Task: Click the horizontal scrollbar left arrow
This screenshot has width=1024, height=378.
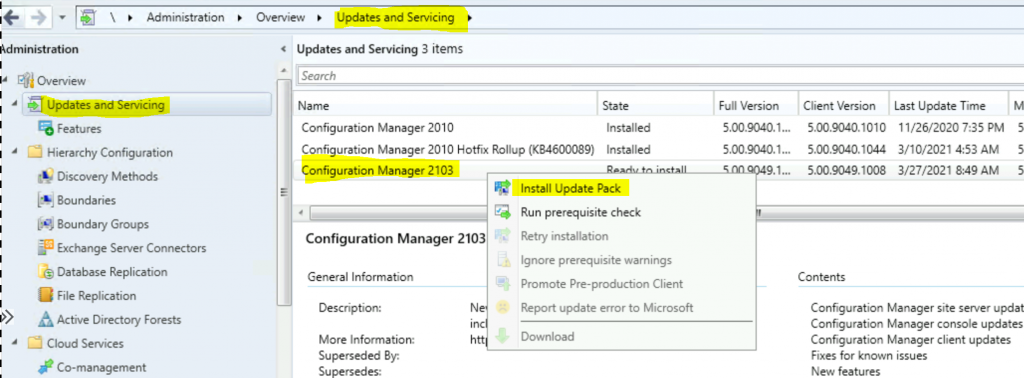Action: pos(301,213)
